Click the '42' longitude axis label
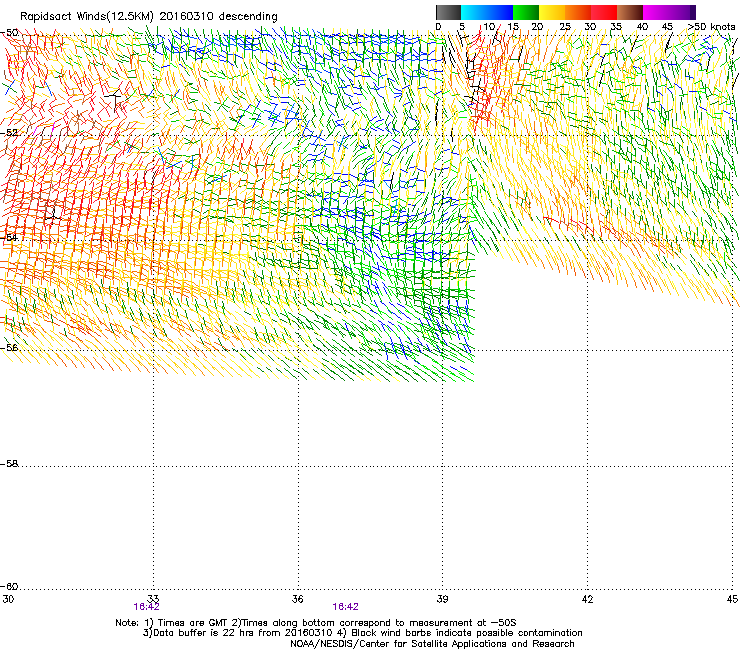The image size is (740, 650). click(588, 599)
